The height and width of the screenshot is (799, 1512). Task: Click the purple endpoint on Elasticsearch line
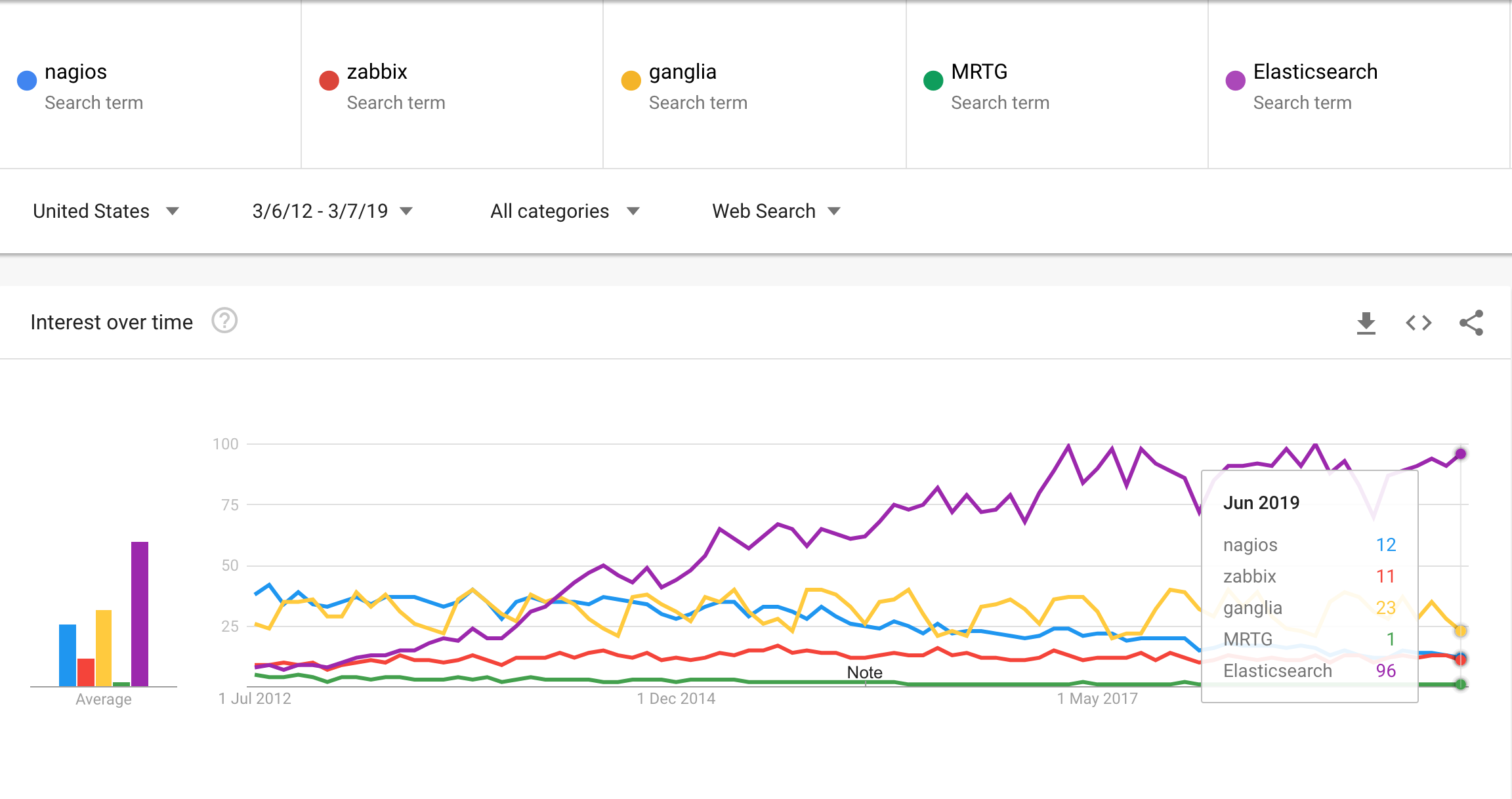pos(1461,454)
